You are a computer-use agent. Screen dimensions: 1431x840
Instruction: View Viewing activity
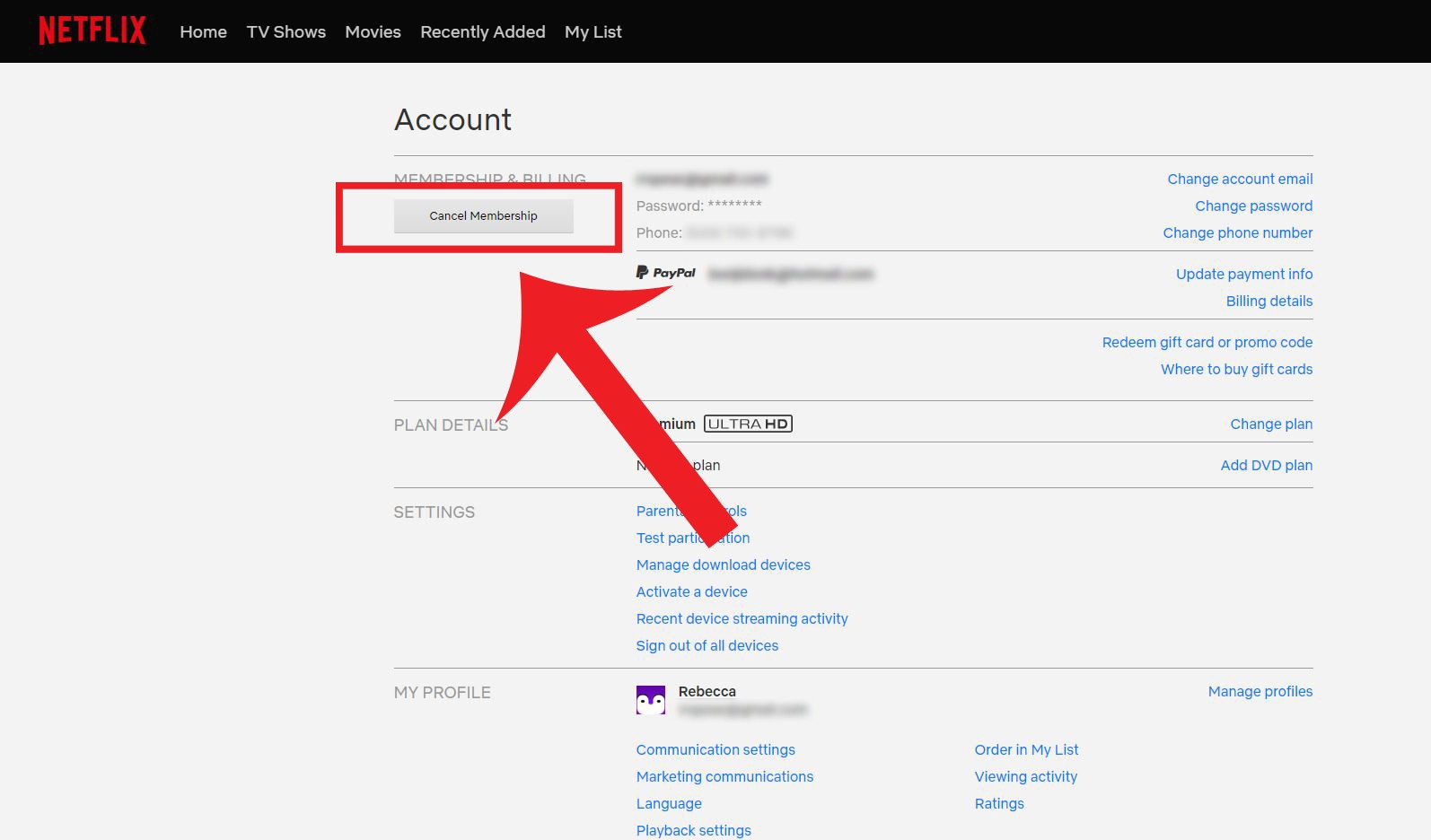click(1026, 777)
